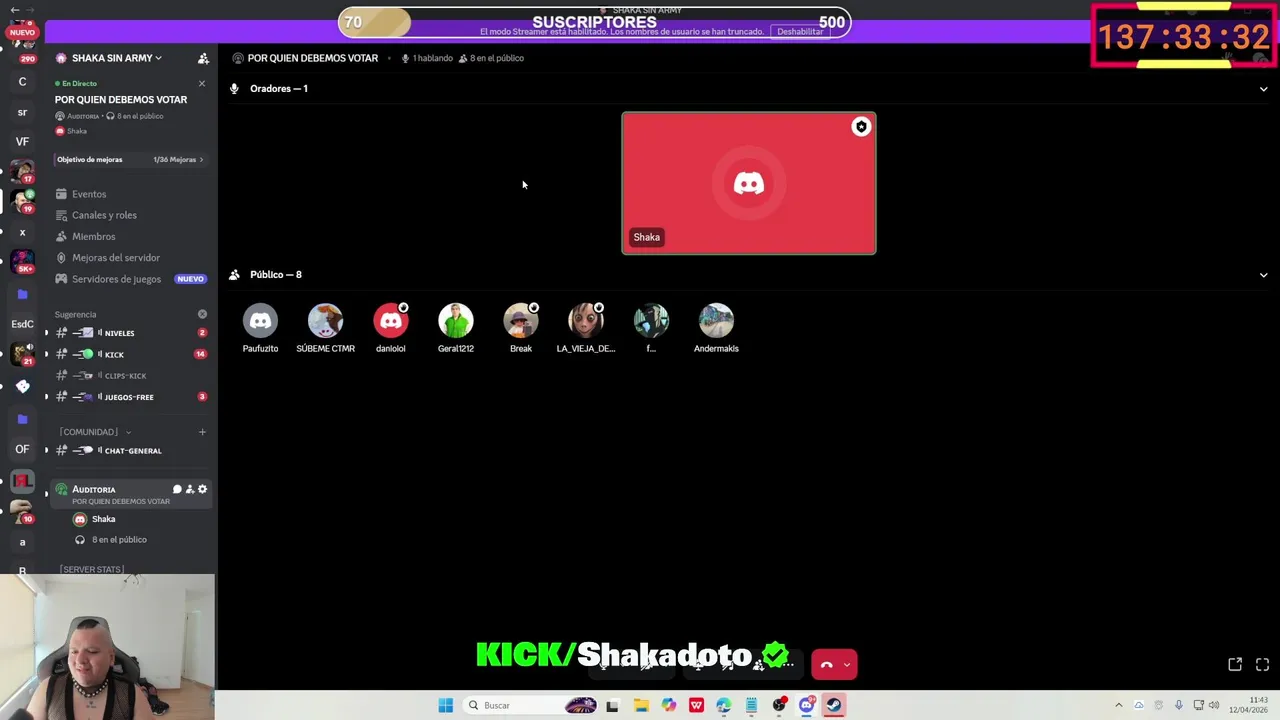Collapse the Oradores section

coord(1263,89)
